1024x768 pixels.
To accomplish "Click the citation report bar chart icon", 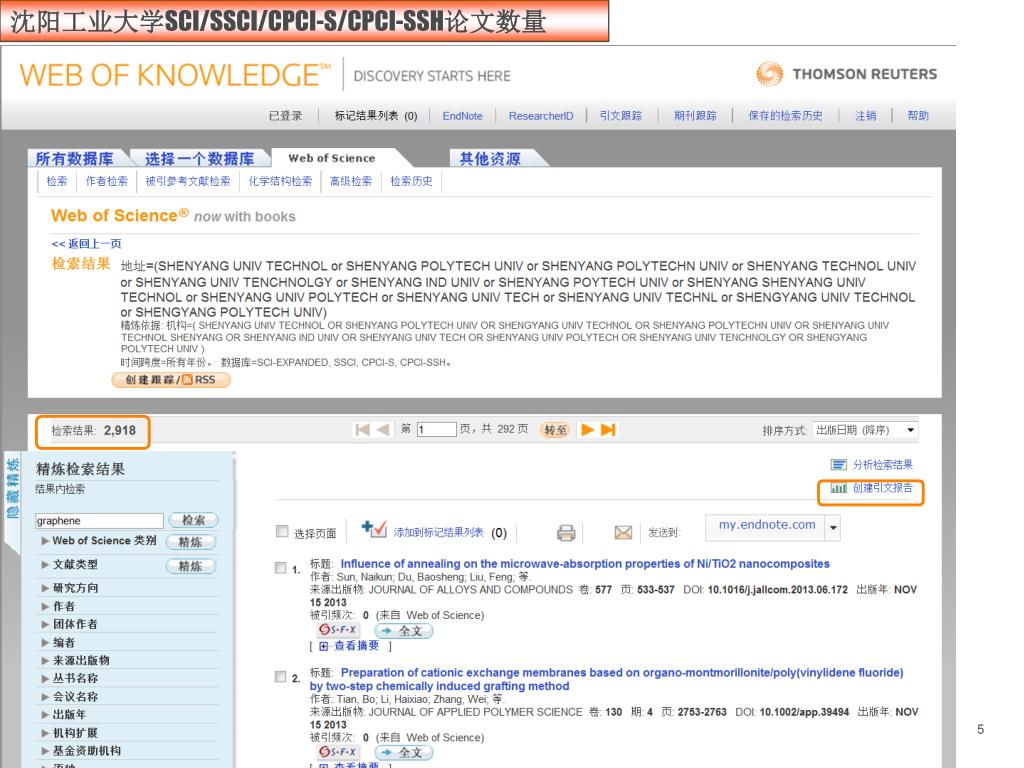I will tap(839, 487).
